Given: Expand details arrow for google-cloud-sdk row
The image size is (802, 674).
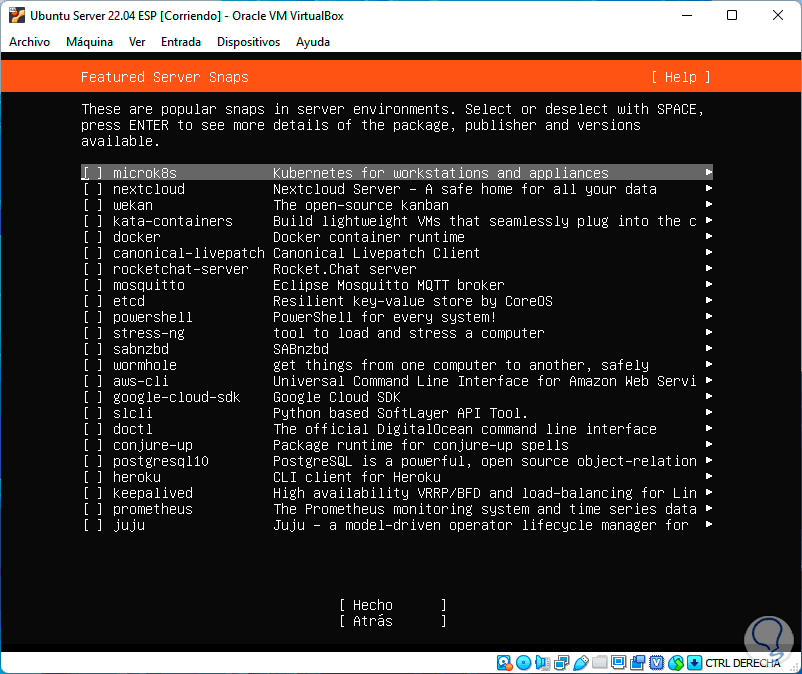Looking at the screenshot, I should pos(708,396).
